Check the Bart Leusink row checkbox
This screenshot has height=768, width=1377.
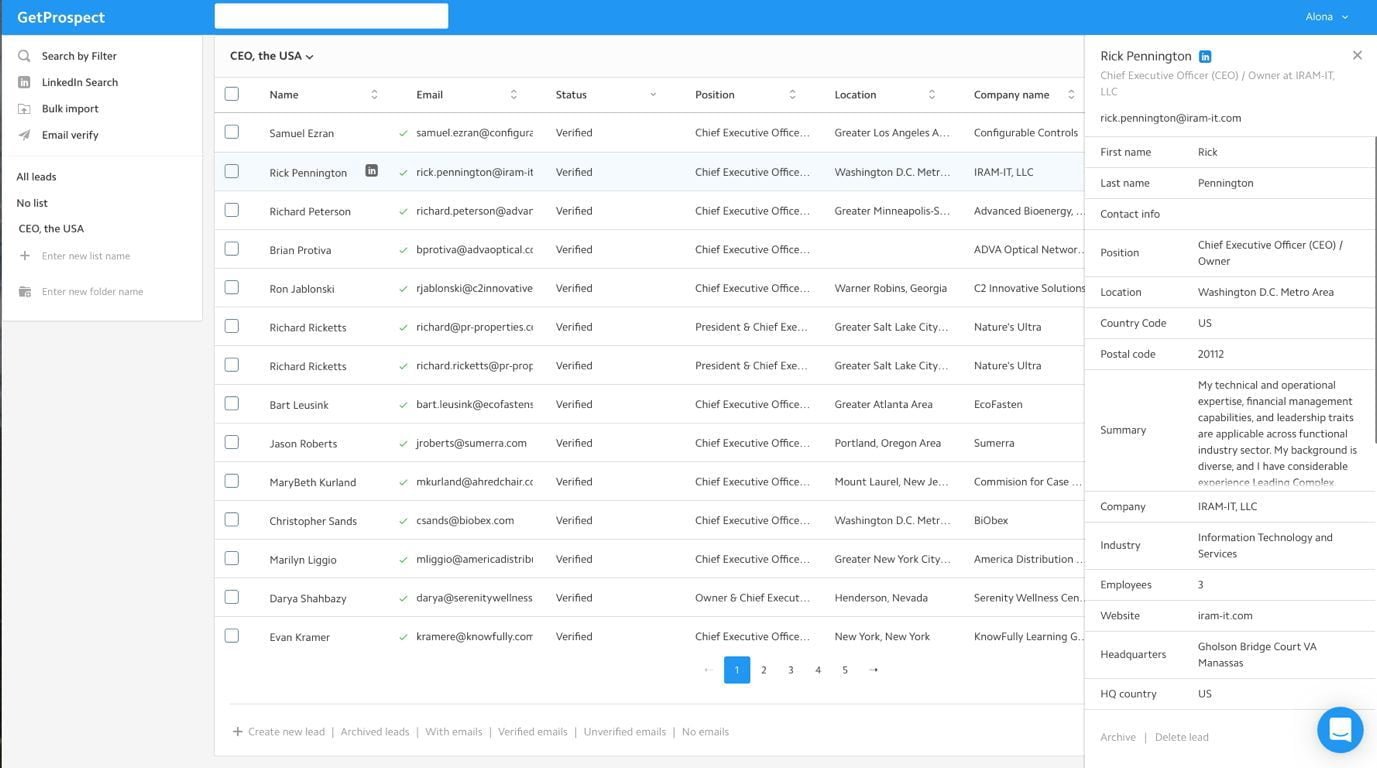coord(232,403)
